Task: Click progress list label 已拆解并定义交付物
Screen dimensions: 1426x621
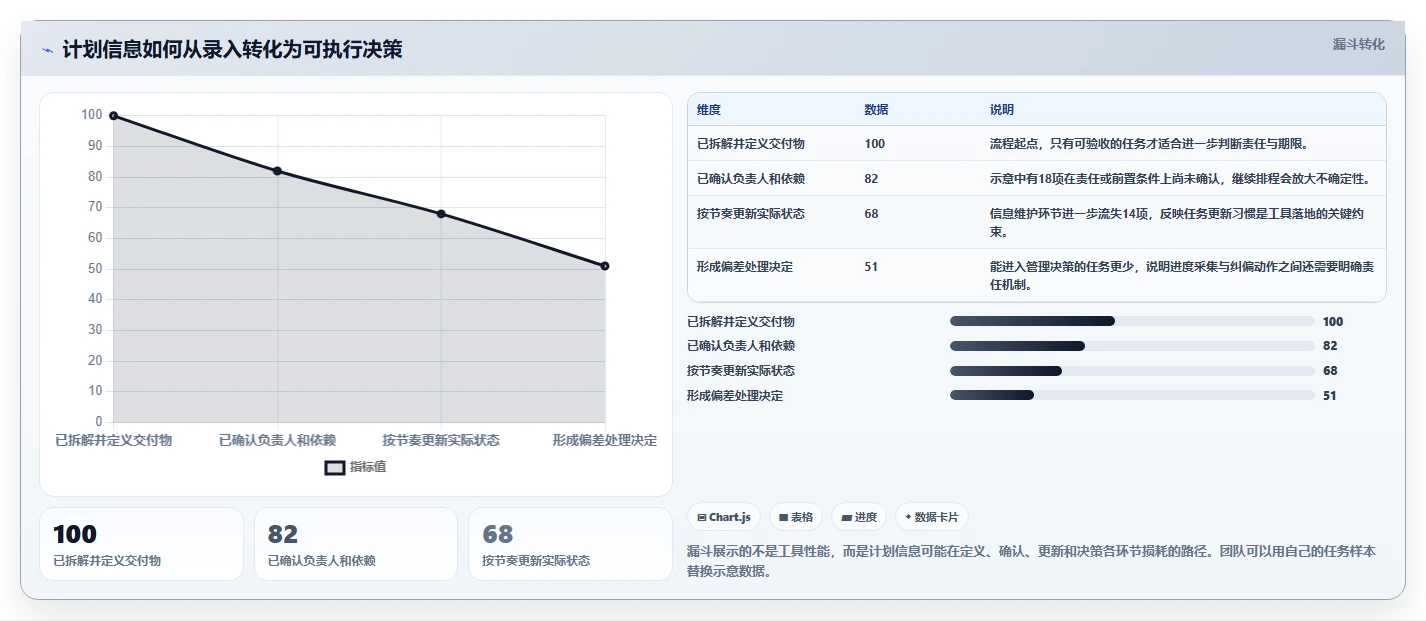Action: [741, 322]
